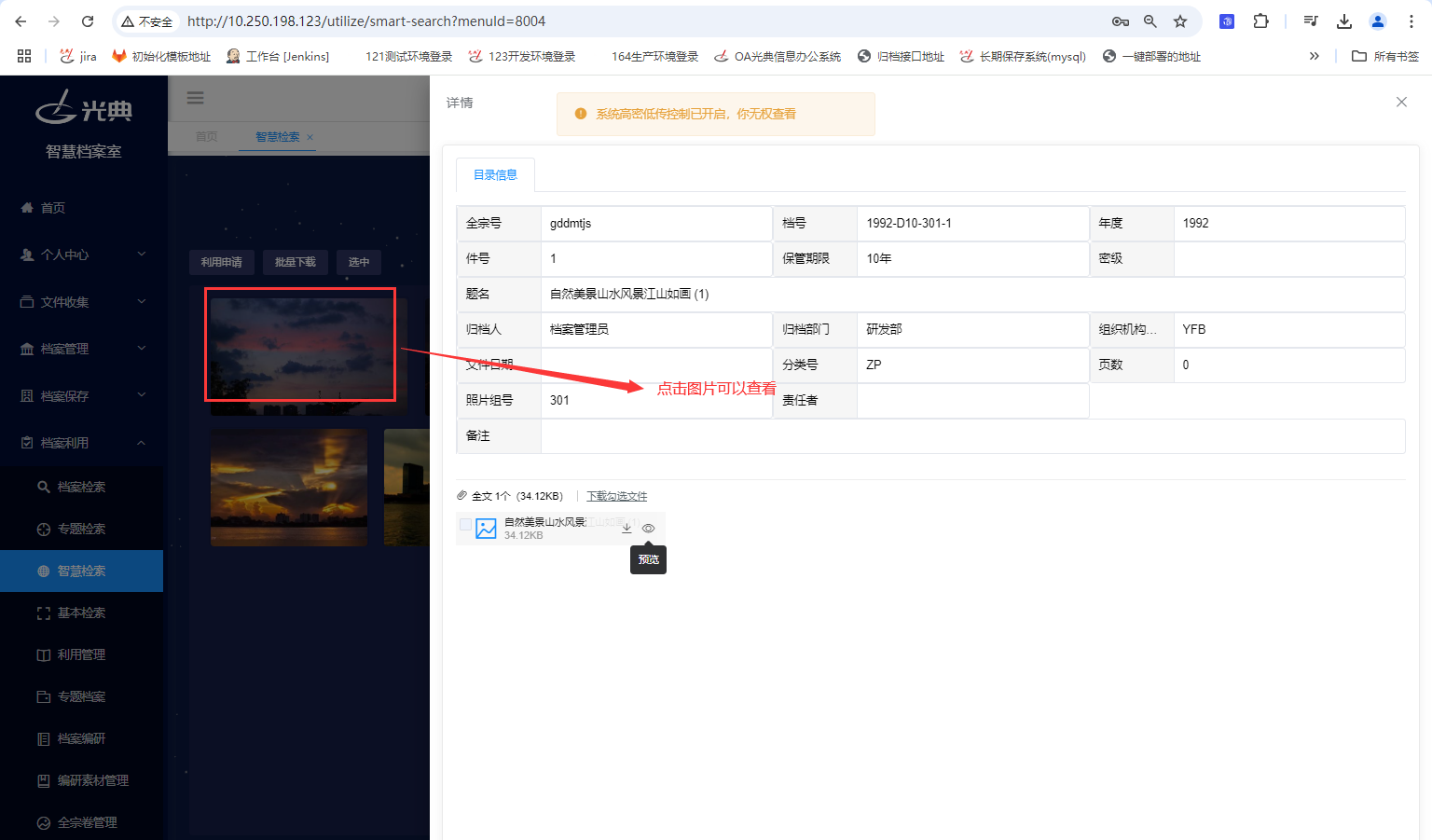The image size is (1432, 840).
Task: Open the 所有书签 folder
Action: 1385,56
